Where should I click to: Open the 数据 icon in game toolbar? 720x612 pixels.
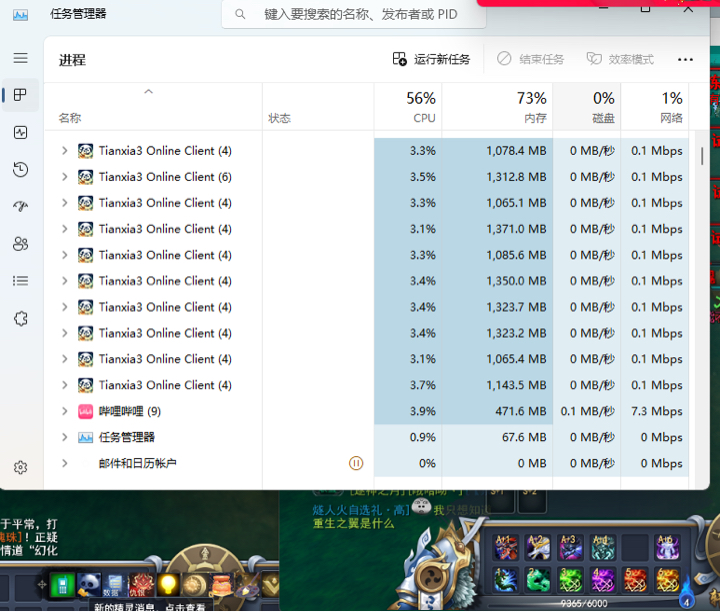(114, 584)
